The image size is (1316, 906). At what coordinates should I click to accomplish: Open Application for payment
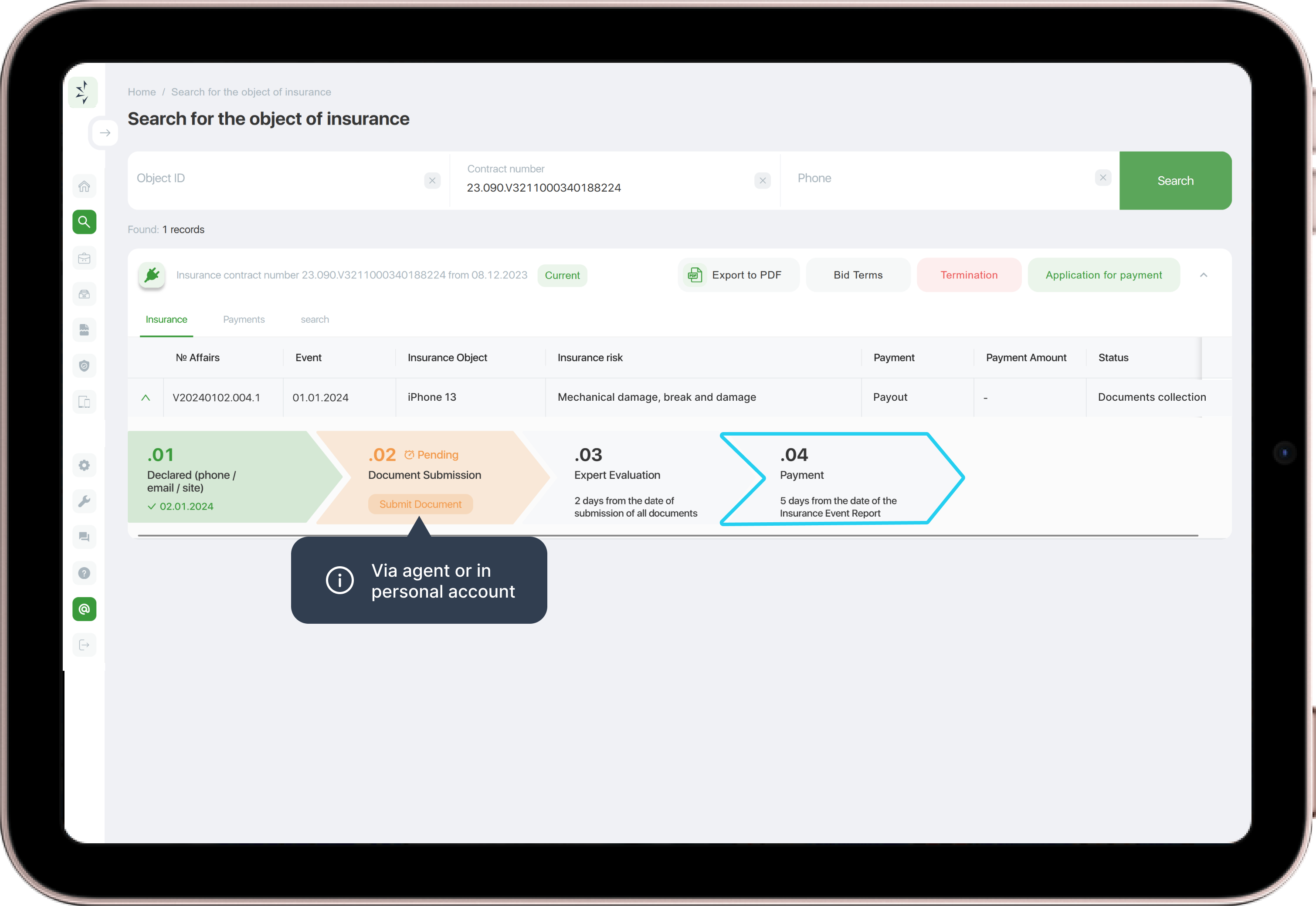(1104, 275)
